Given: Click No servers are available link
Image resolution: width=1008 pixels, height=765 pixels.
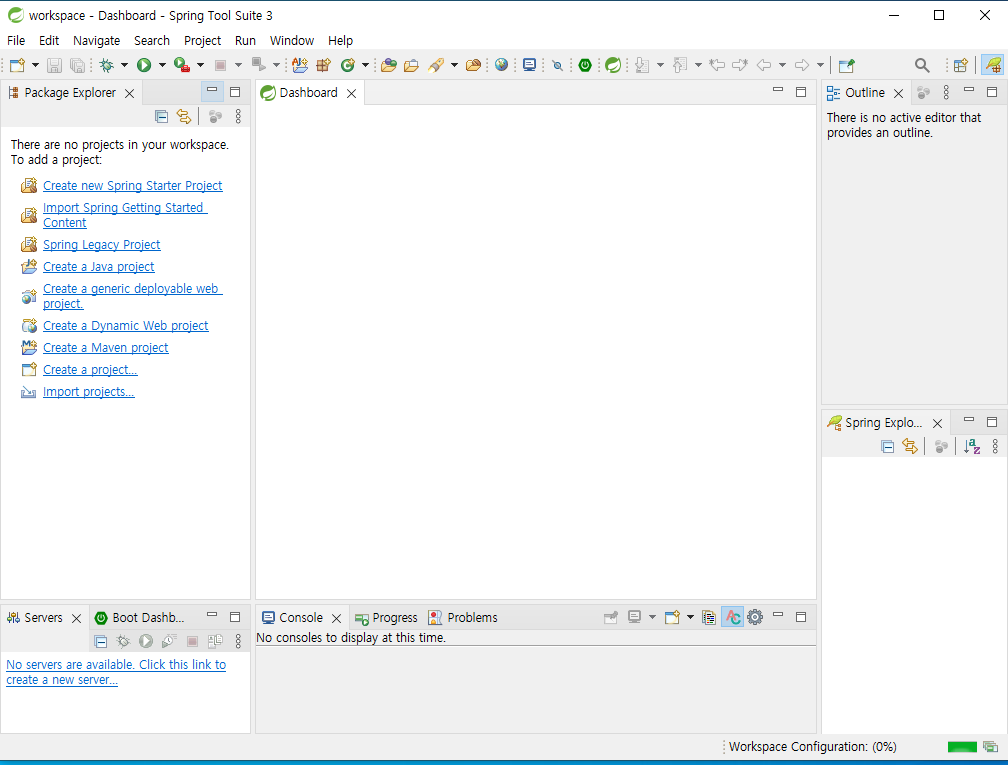Looking at the screenshot, I should point(116,672).
